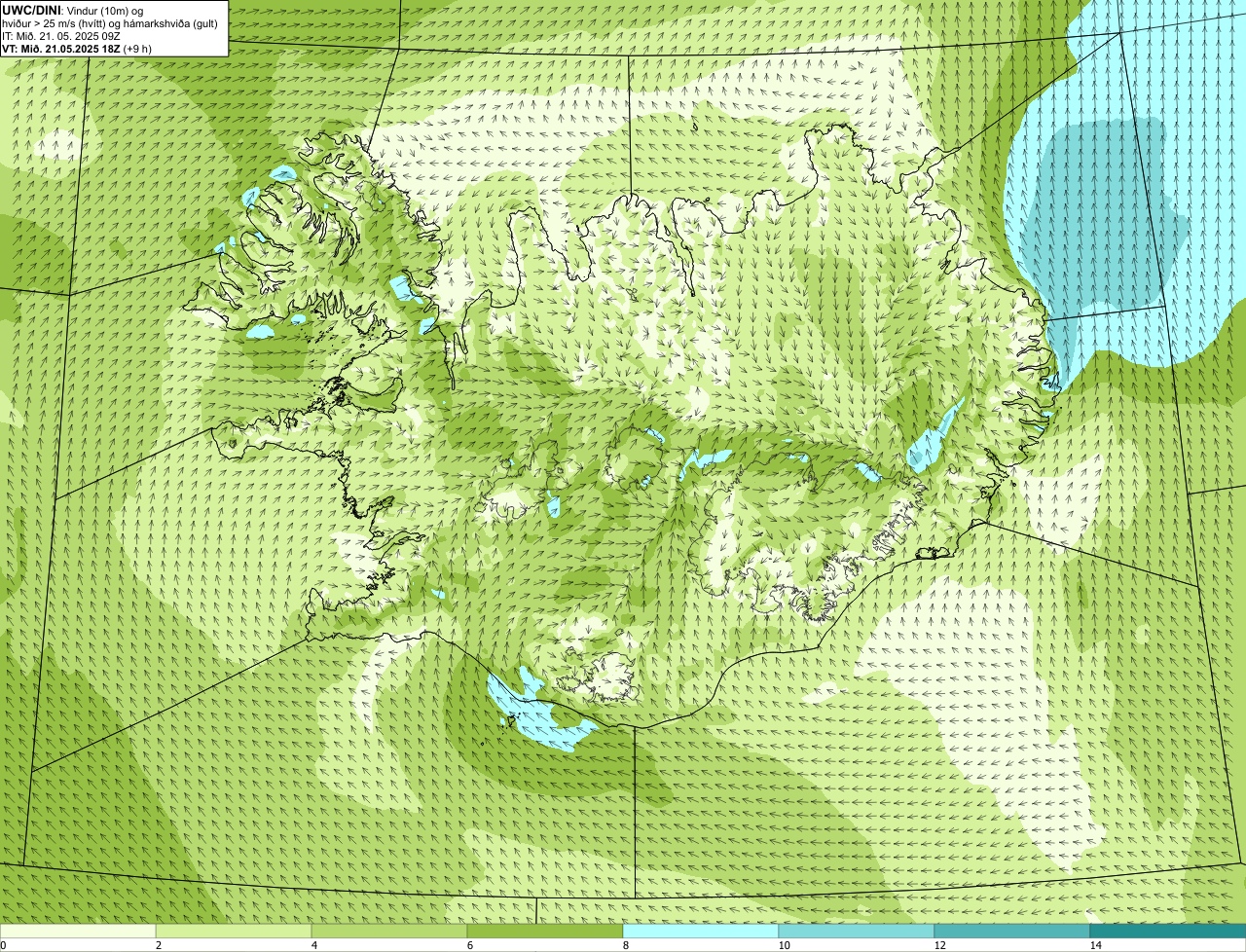Click the dark teal above-14 legend segment

point(1168,931)
